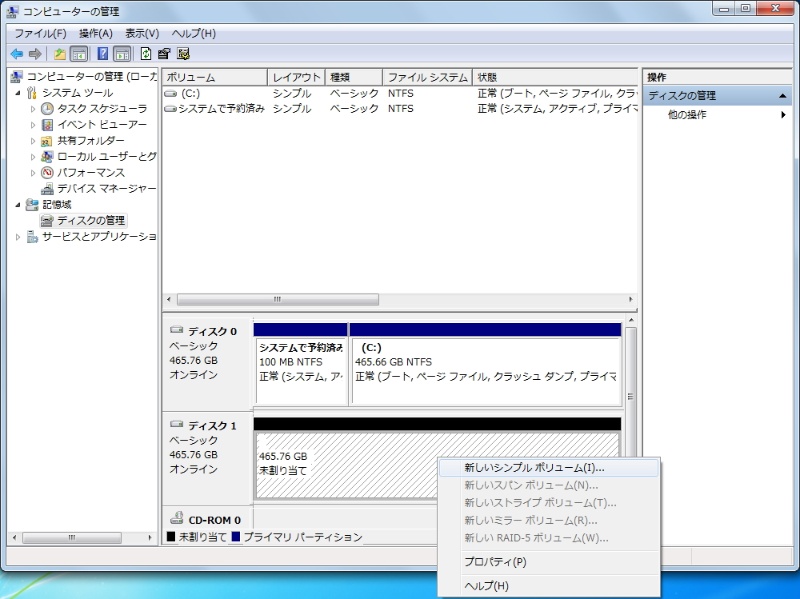Choose 新しいシンプル ボリューム(I)... from context menu
The image size is (800, 599).
tap(534, 467)
